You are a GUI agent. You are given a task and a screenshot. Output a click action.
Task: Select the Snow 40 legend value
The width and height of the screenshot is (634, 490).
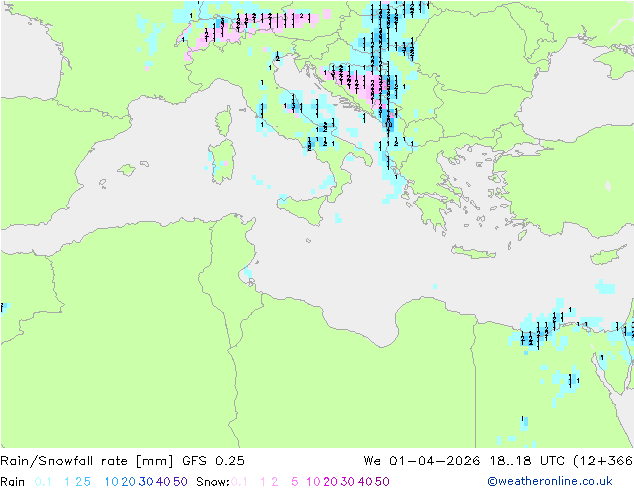click(x=365, y=482)
